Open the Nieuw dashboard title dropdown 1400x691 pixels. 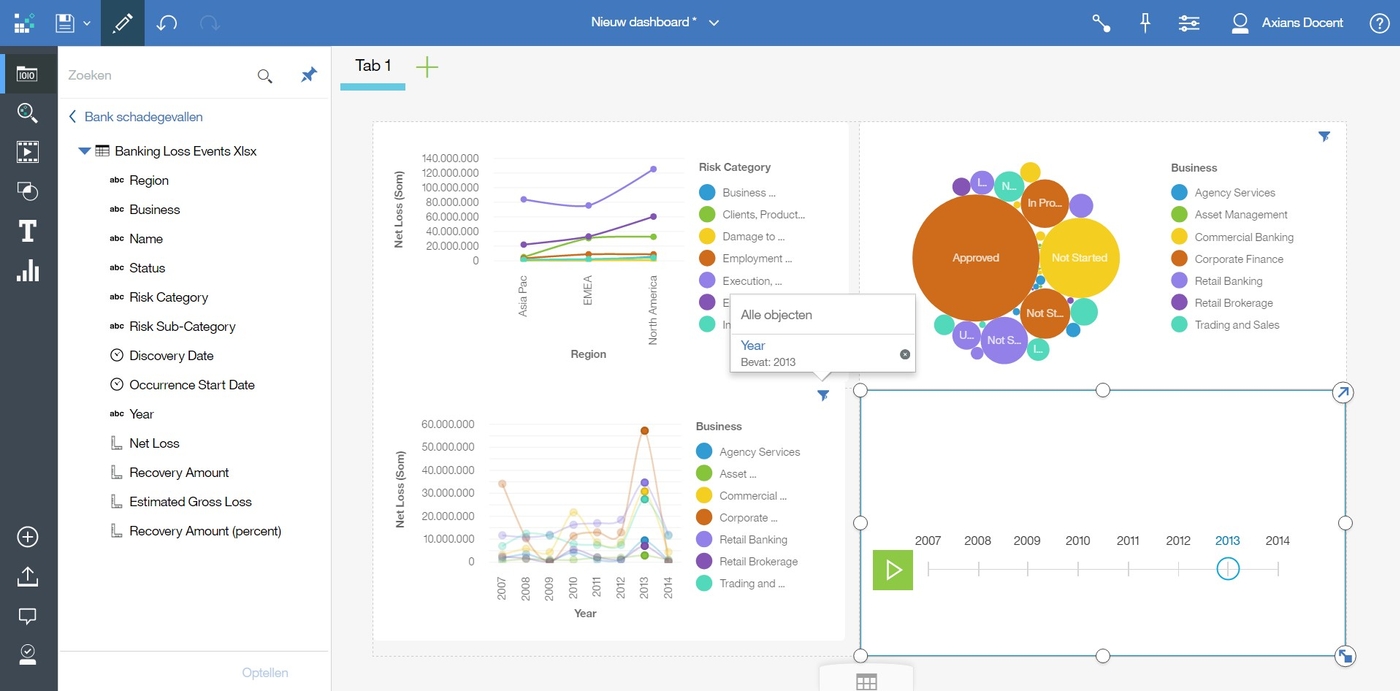[712, 22]
